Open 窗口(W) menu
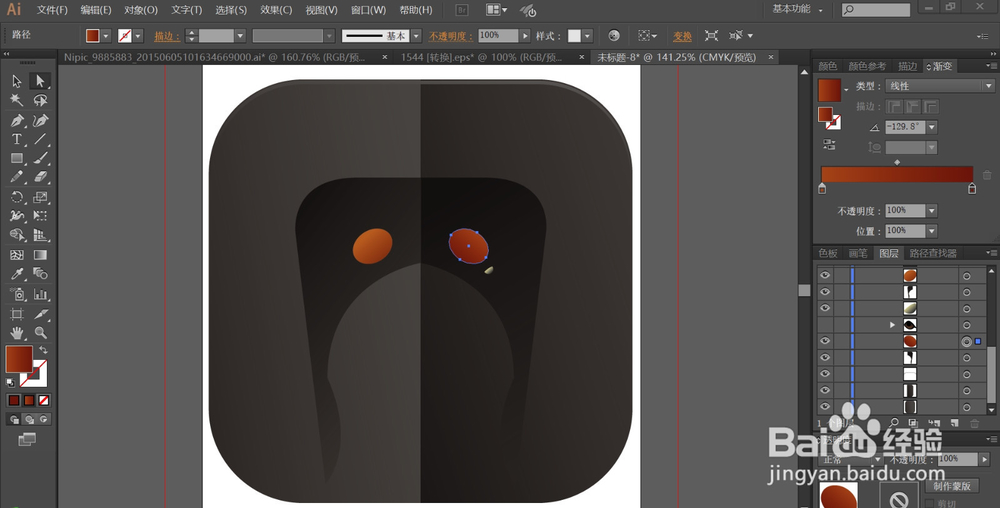The width and height of the screenshot is (1000, 508). (368, 10)
